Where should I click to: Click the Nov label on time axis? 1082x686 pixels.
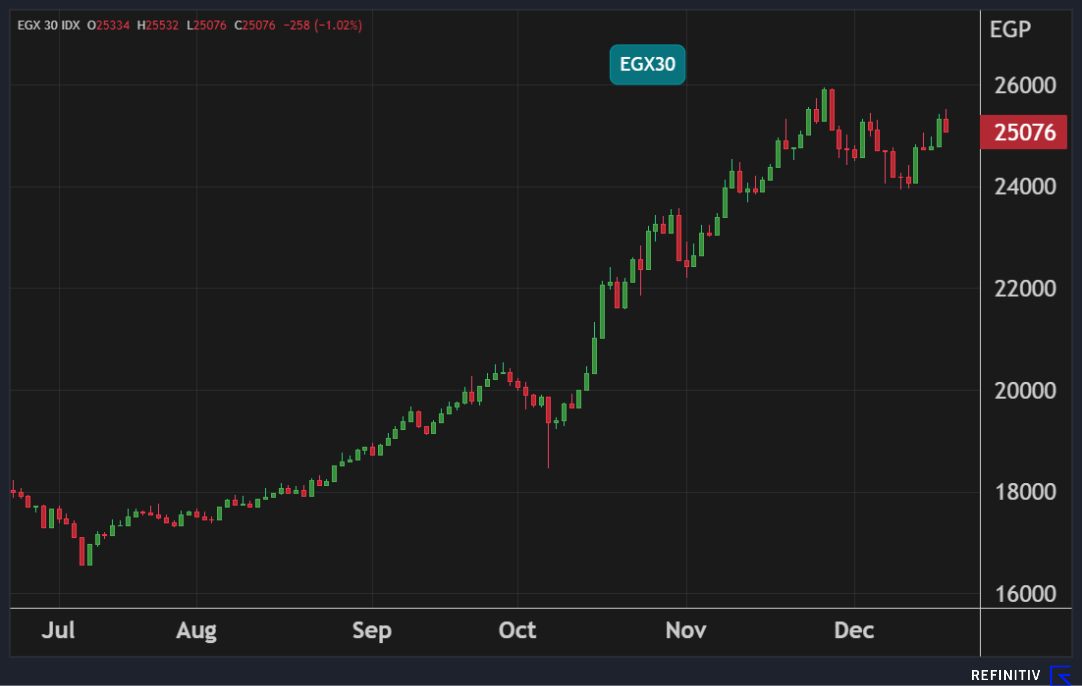tap(686, 631)
